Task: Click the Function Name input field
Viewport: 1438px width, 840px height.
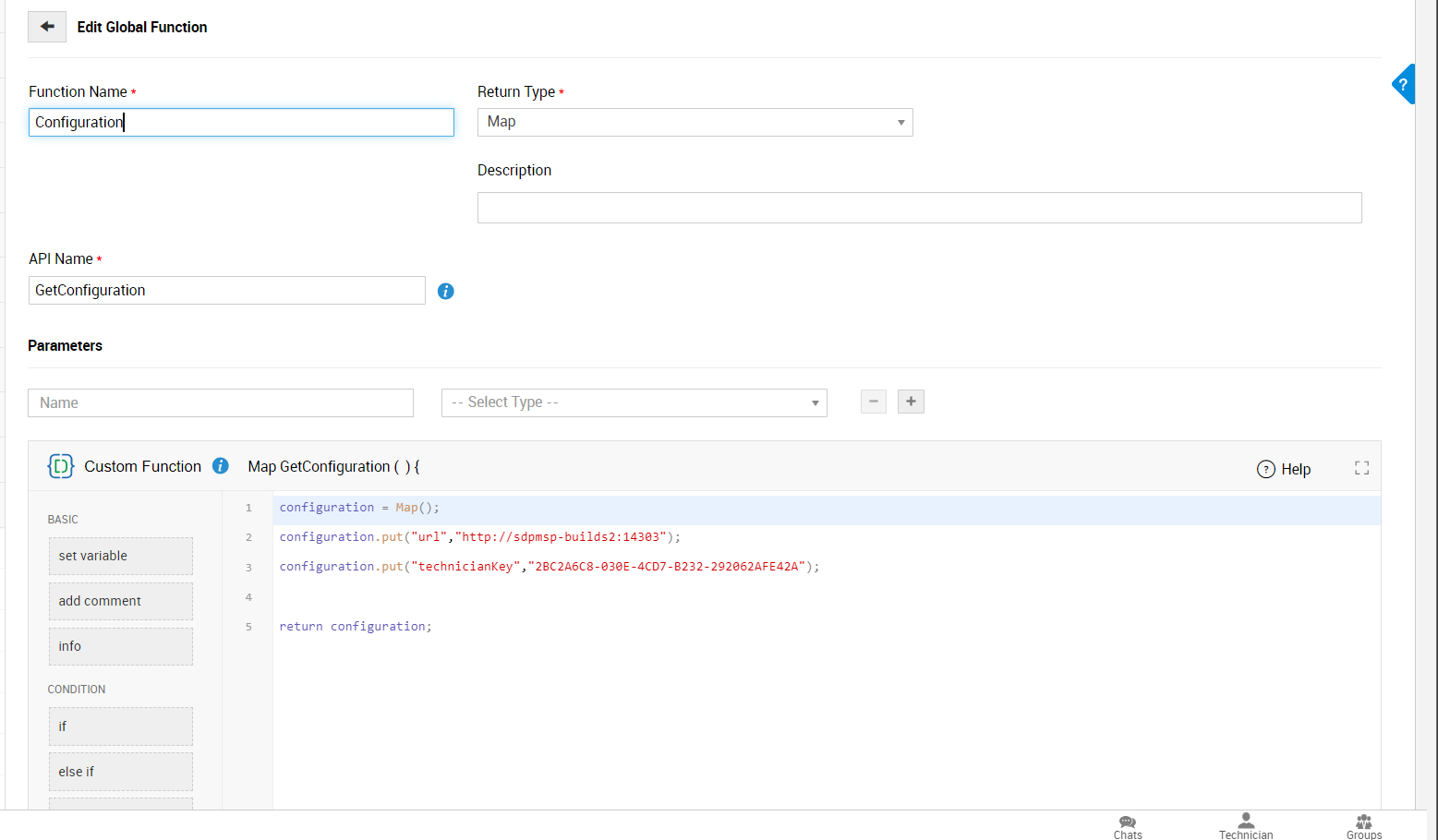Action: coord(241,122)
